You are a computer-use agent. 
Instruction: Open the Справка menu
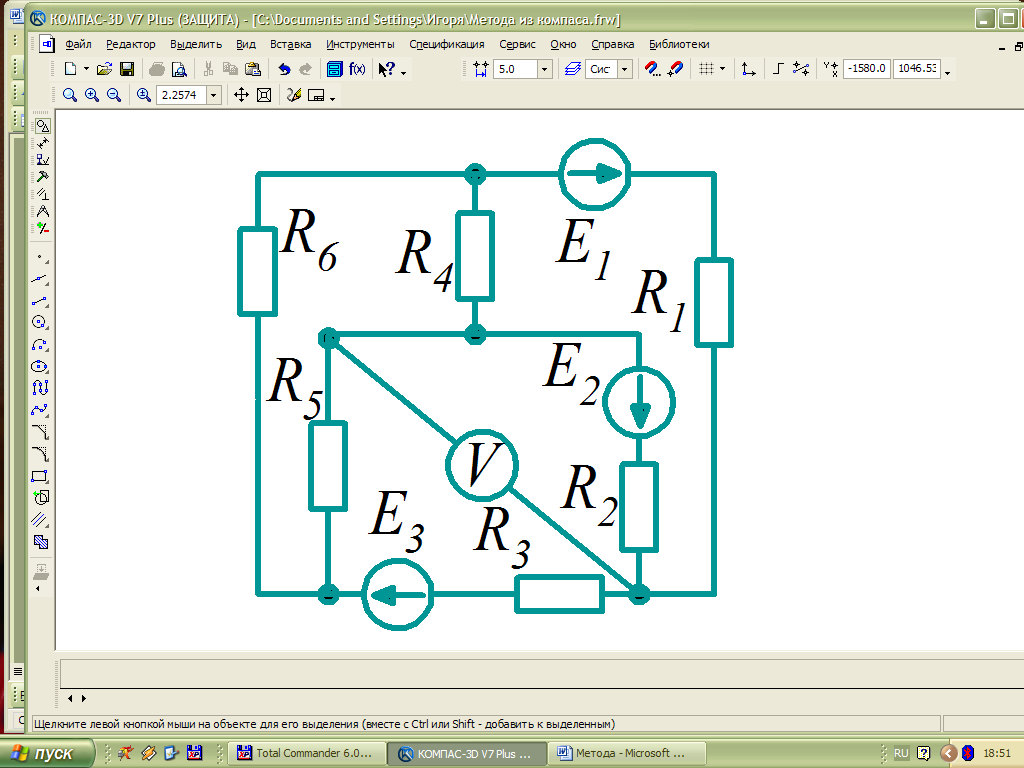pyautogui.click(x=613, y=44)
